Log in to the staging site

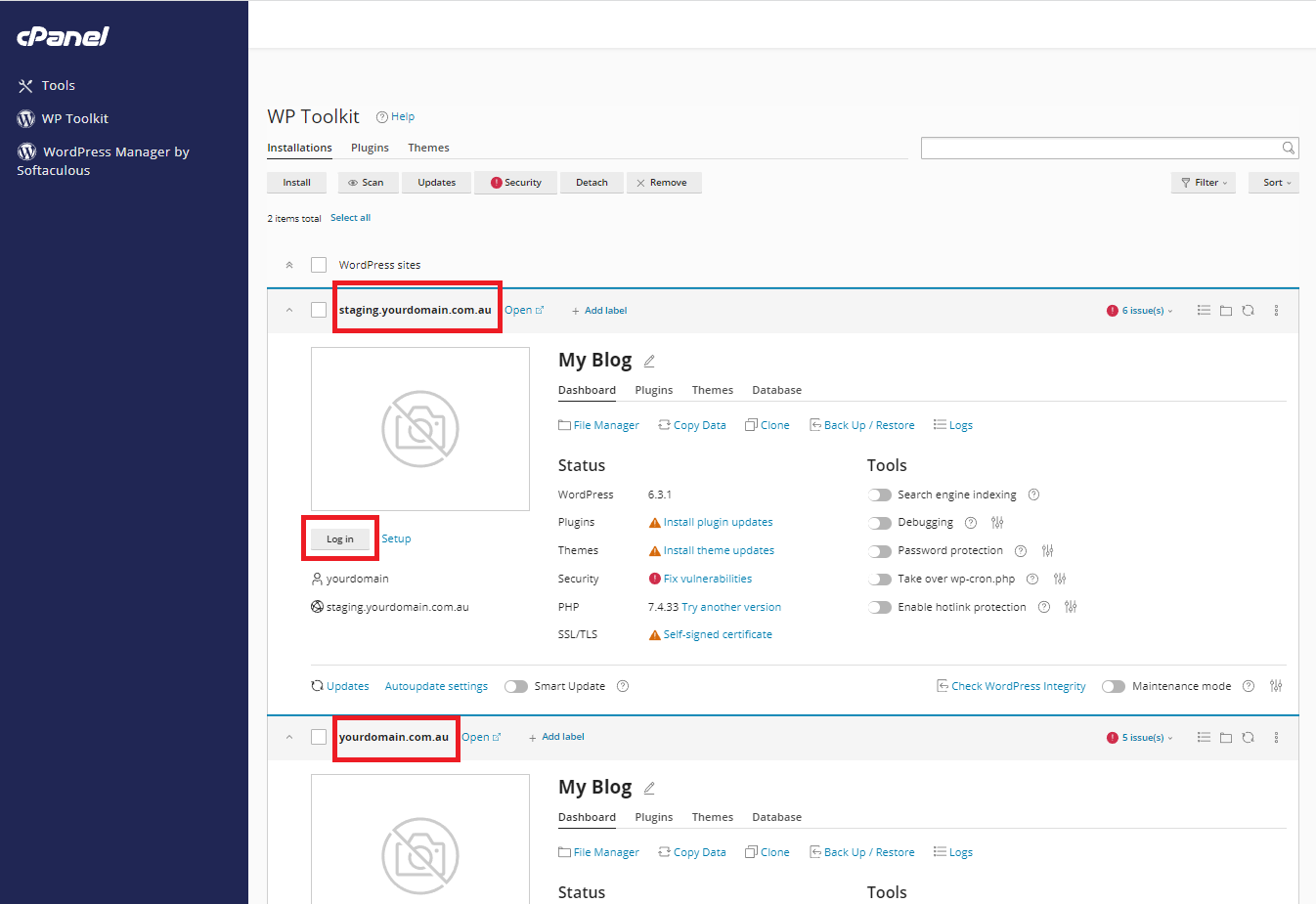pos(340,539)
